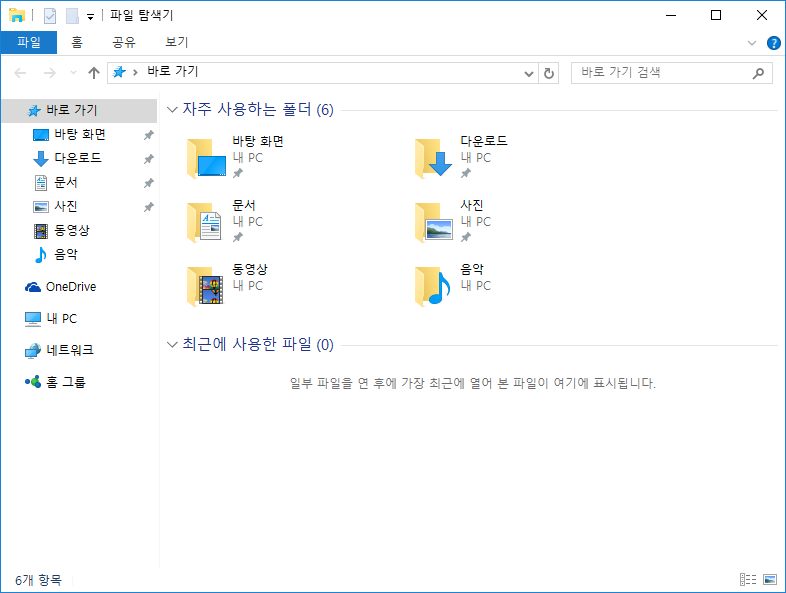Click the 자주 사용하는 폴더 (6) group header

(258, 109)
